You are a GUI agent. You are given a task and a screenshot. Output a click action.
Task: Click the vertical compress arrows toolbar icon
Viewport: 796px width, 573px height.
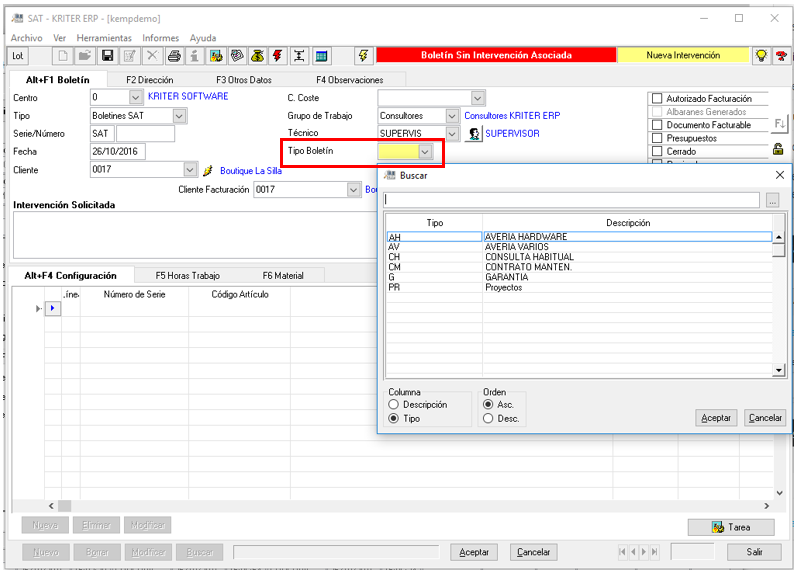(299, 56)
